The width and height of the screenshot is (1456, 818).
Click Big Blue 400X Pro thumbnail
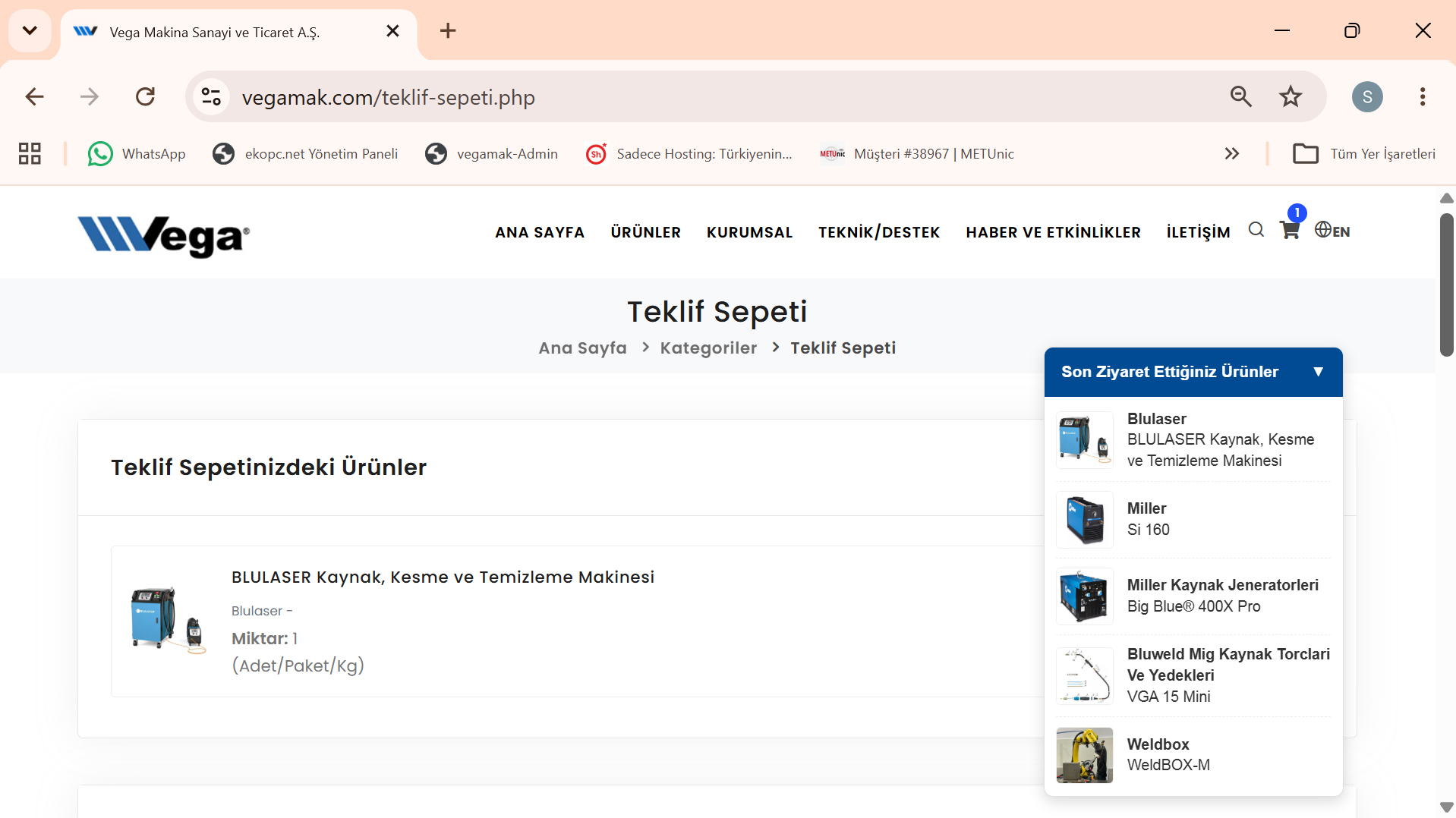click(1085, 596)
